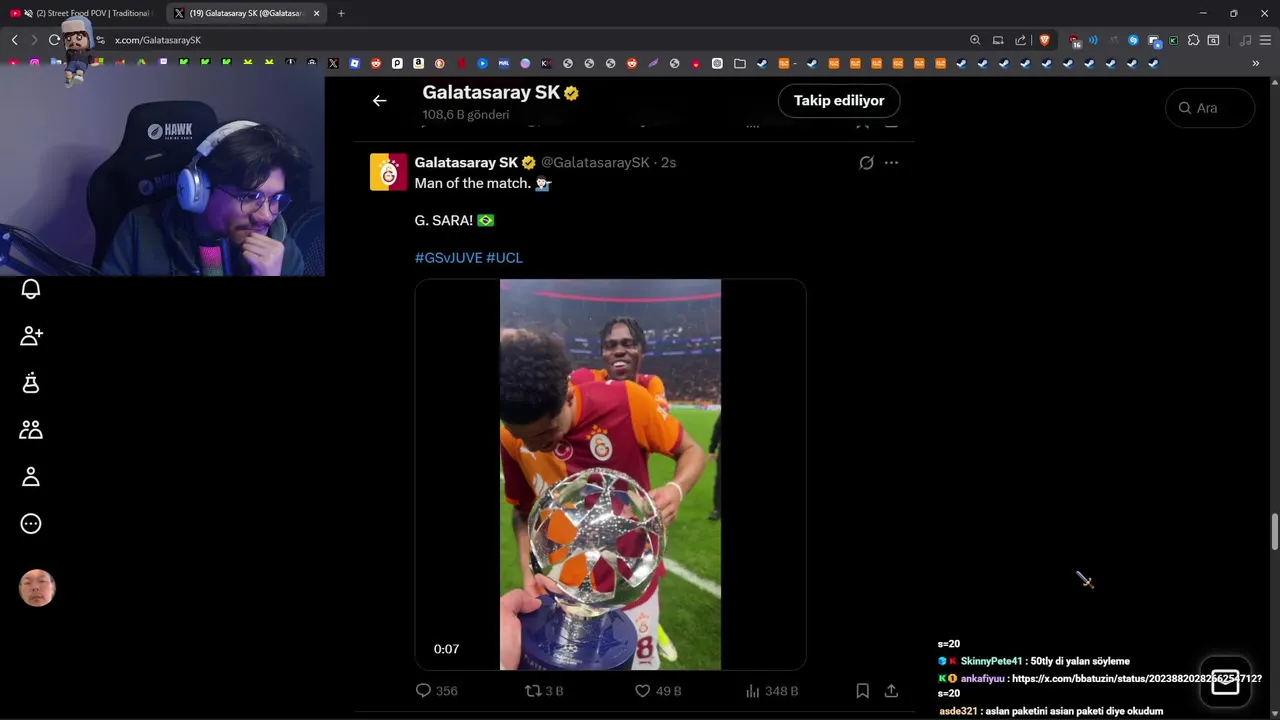Screen dimensions: 1280x720
Task: Open the bbatuzin link in ankafiyuu's chat message
Action: pos(1137,678)
